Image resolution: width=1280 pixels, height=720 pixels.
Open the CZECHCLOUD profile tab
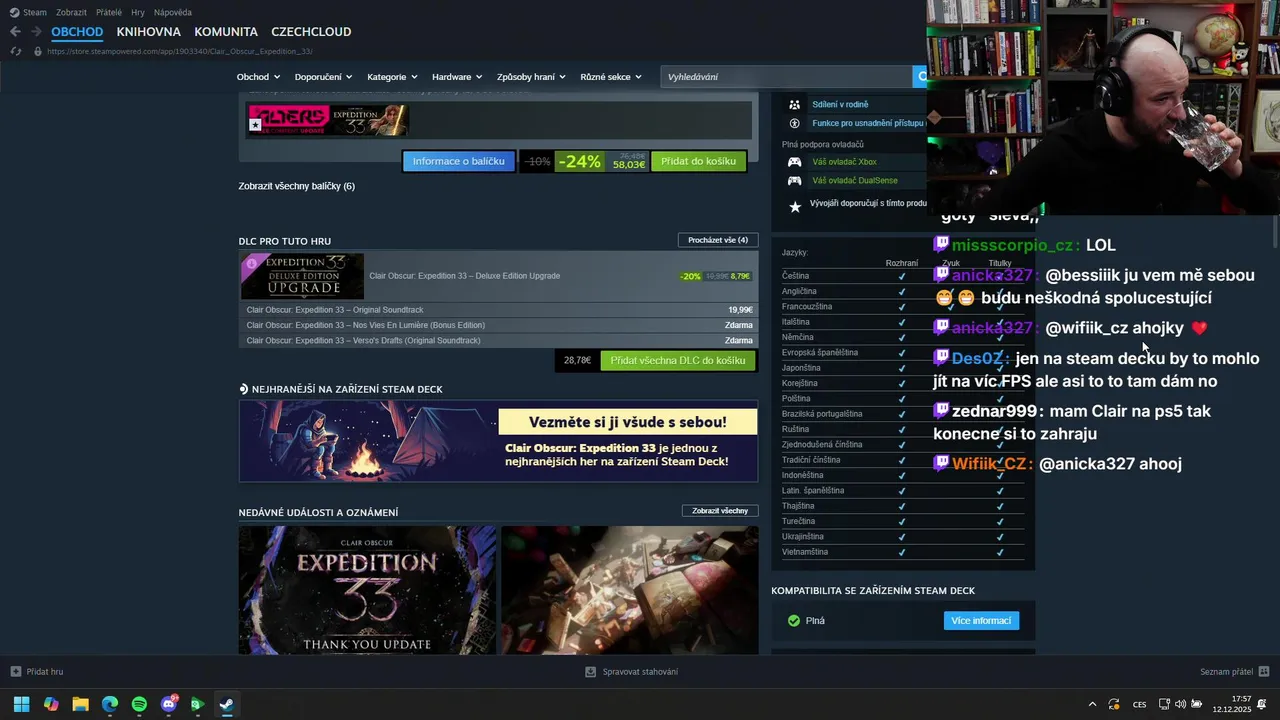point(311,32)
